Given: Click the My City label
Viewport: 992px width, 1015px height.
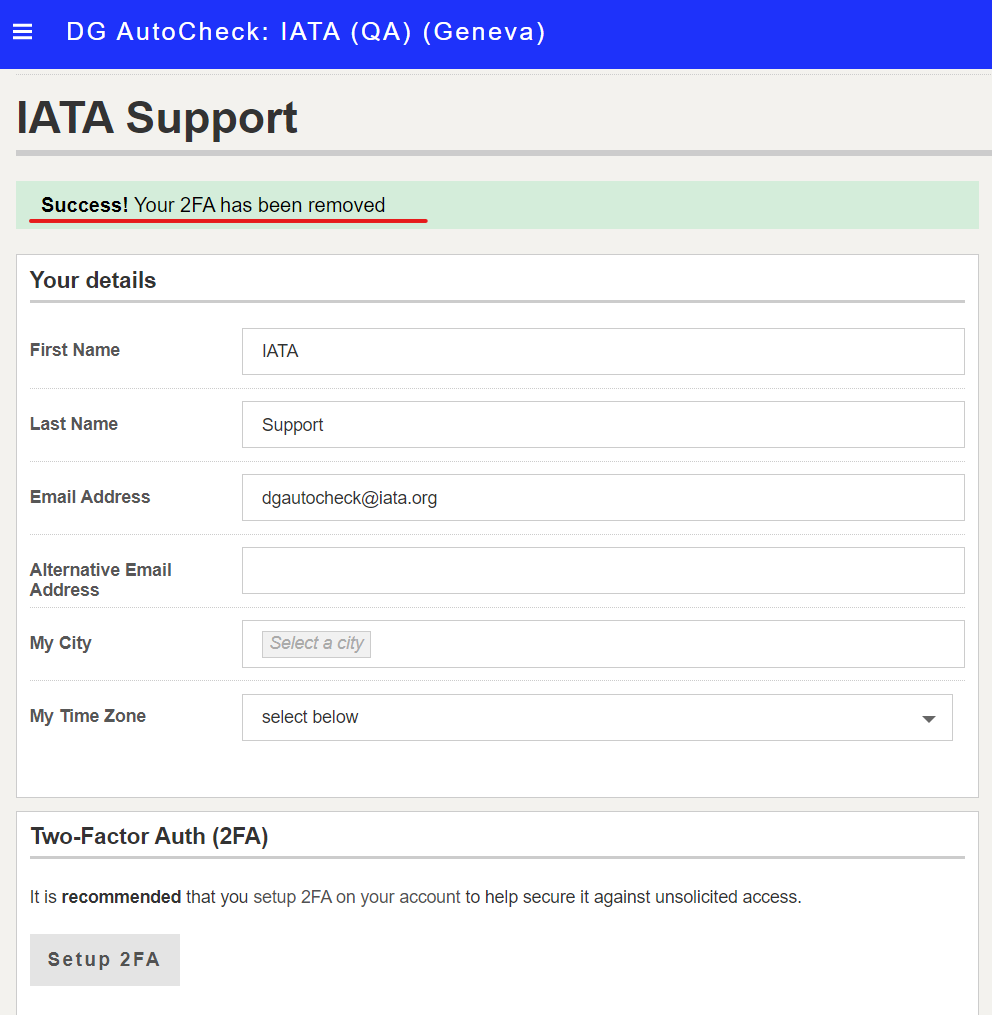Looking at the screenshot, I should click(x=61, y=643).
